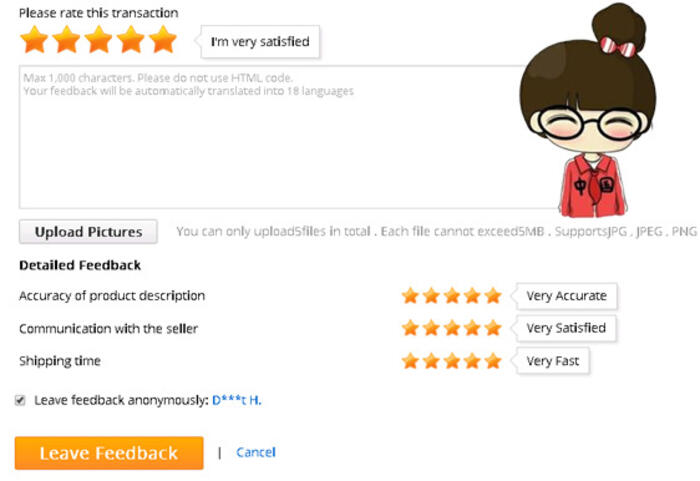Click the D***t H. username link
This screenshot has width=700, height=481.
(x=236, y=400)
